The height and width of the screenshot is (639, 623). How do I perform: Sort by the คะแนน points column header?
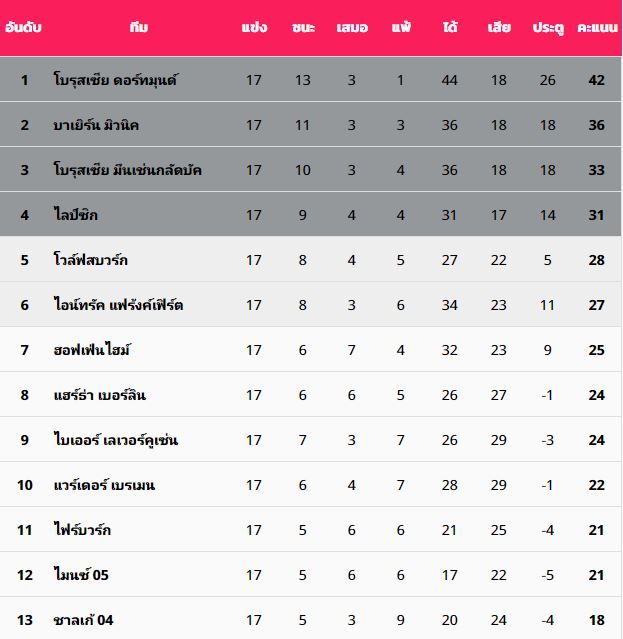point(597,28)
